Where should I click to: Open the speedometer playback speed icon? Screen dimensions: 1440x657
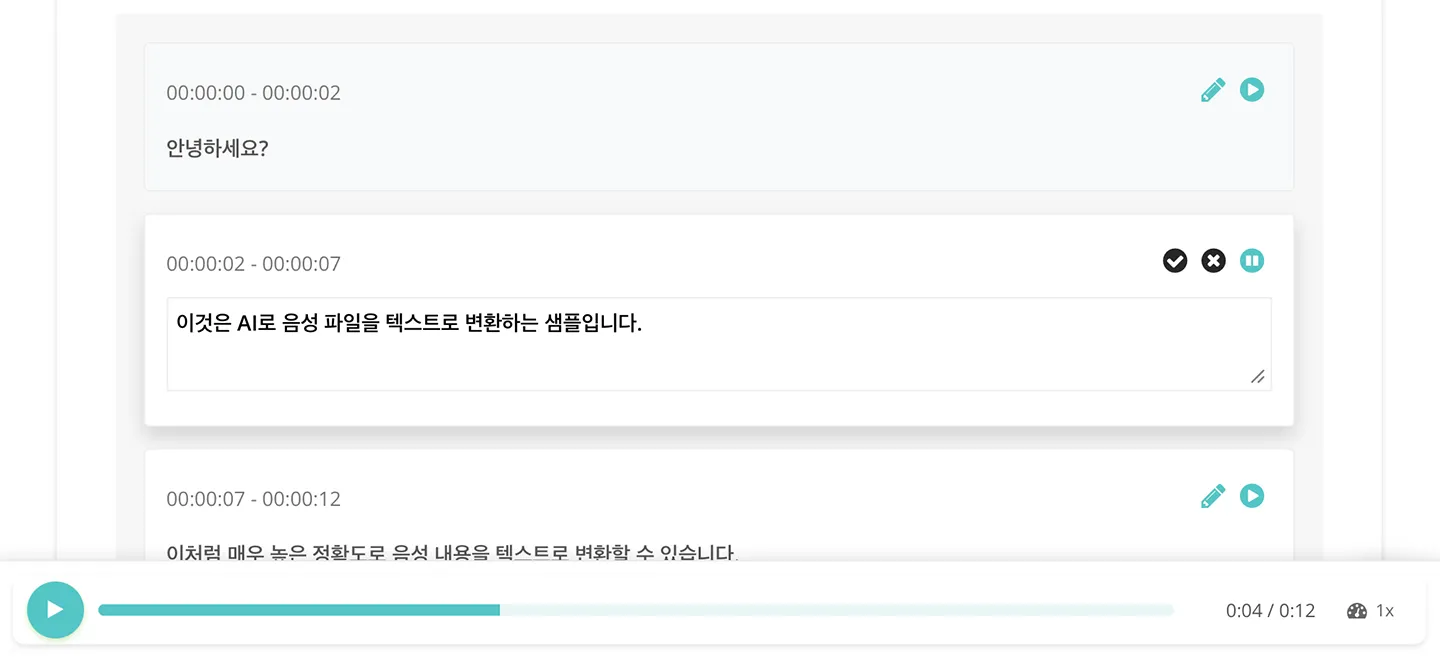(1357, 611)
